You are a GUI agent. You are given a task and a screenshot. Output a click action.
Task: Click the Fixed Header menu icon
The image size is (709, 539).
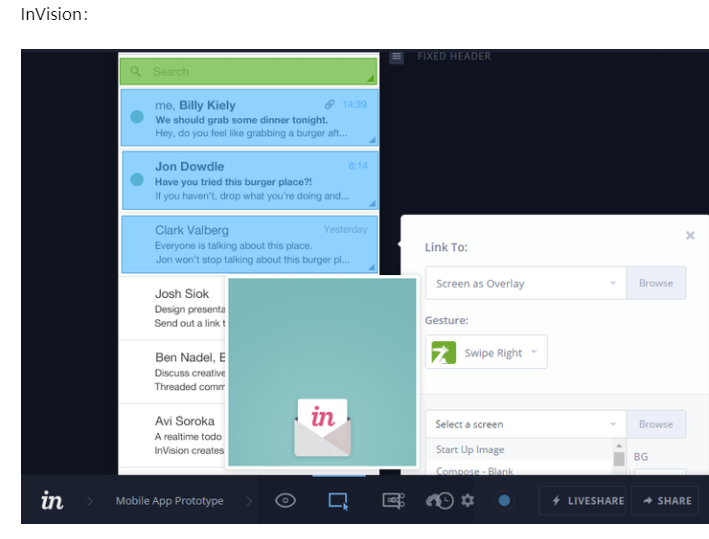[x=397, y=57]
